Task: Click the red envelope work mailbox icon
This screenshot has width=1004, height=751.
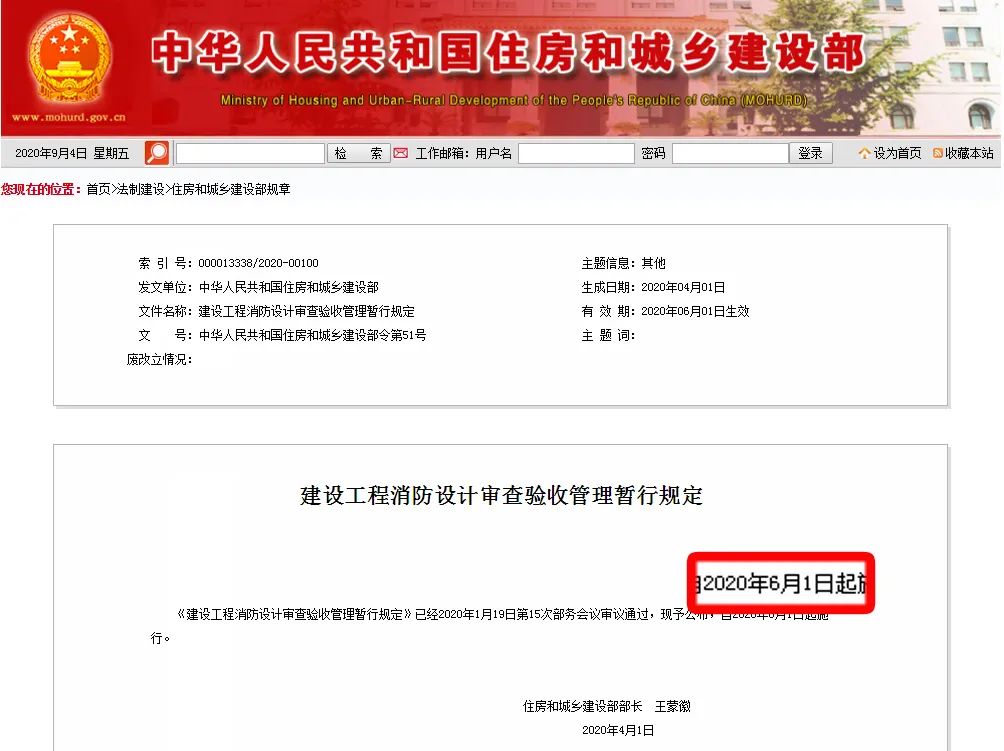Action: 401,153
